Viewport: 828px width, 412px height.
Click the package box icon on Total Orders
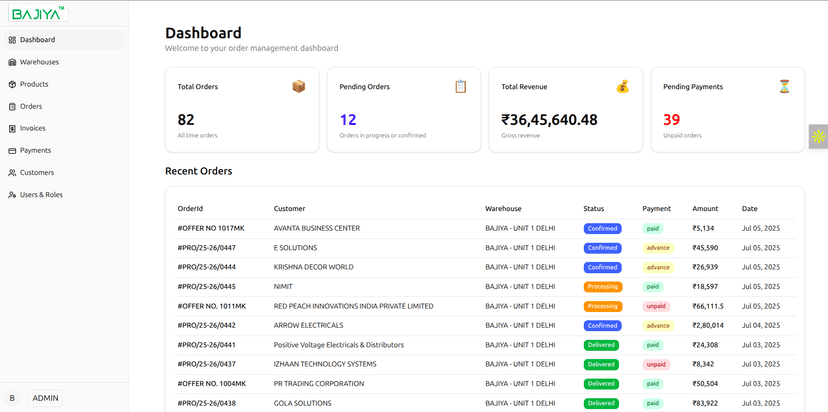tap(299, 86)
